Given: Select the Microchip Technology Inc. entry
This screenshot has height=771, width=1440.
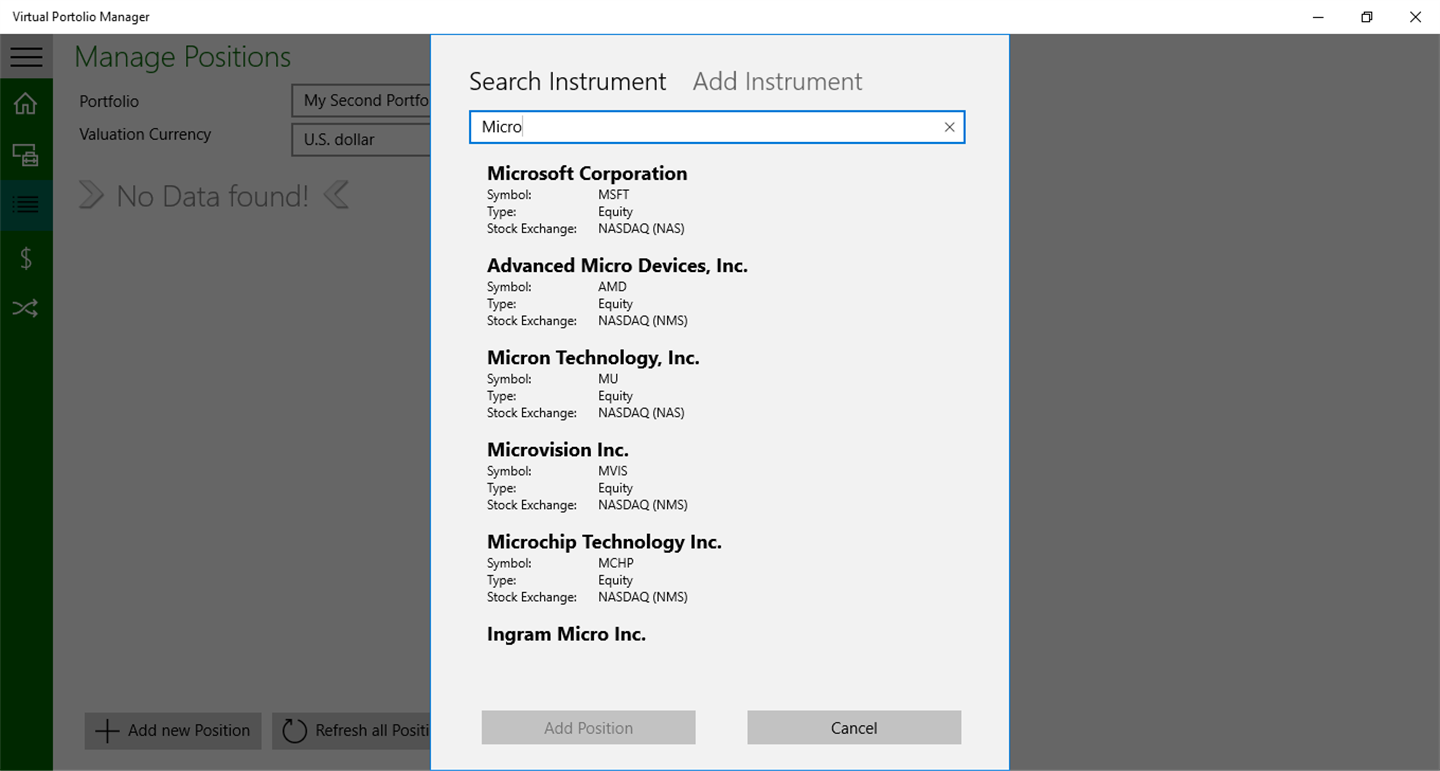Looking at the screenshot, I should click(604, 567).
